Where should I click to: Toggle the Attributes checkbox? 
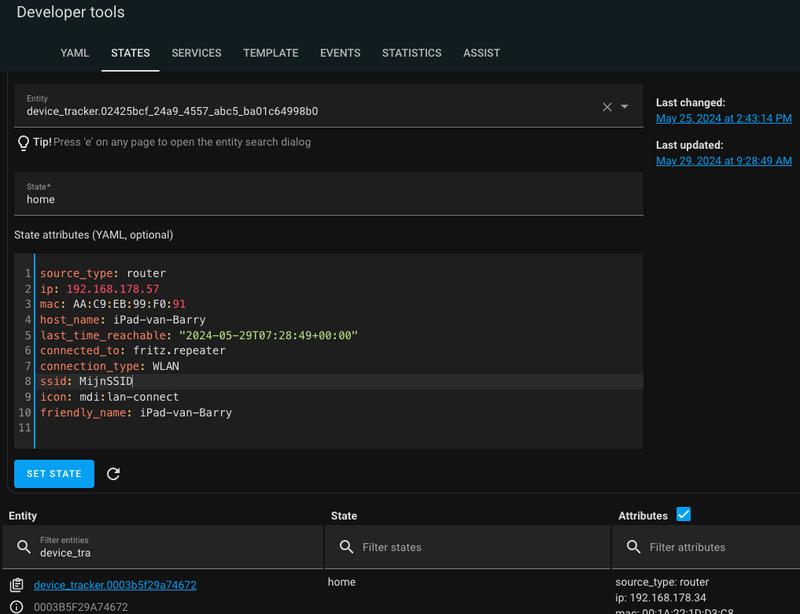tap(684, 515)
